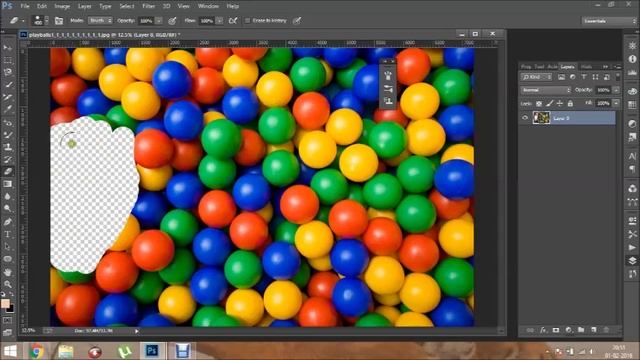
Task: Toggle Quick Mask mode
Action: point(7,321)
